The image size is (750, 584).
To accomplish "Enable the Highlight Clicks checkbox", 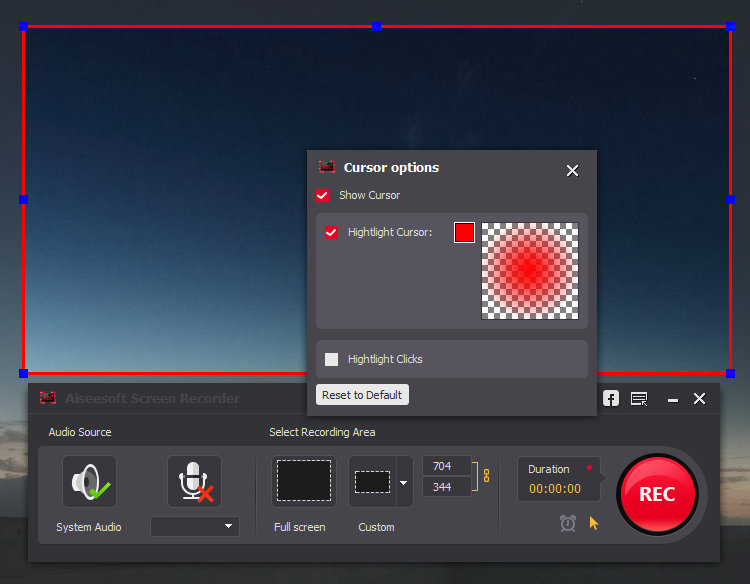I will (331, 359).
